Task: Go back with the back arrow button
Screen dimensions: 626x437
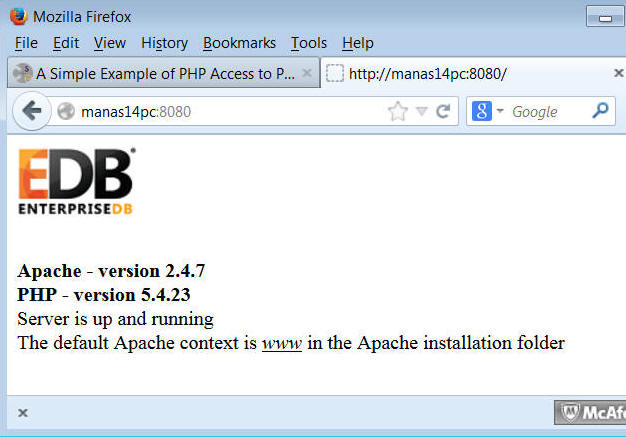Action: pyautogui.click(x=32, y=111)
